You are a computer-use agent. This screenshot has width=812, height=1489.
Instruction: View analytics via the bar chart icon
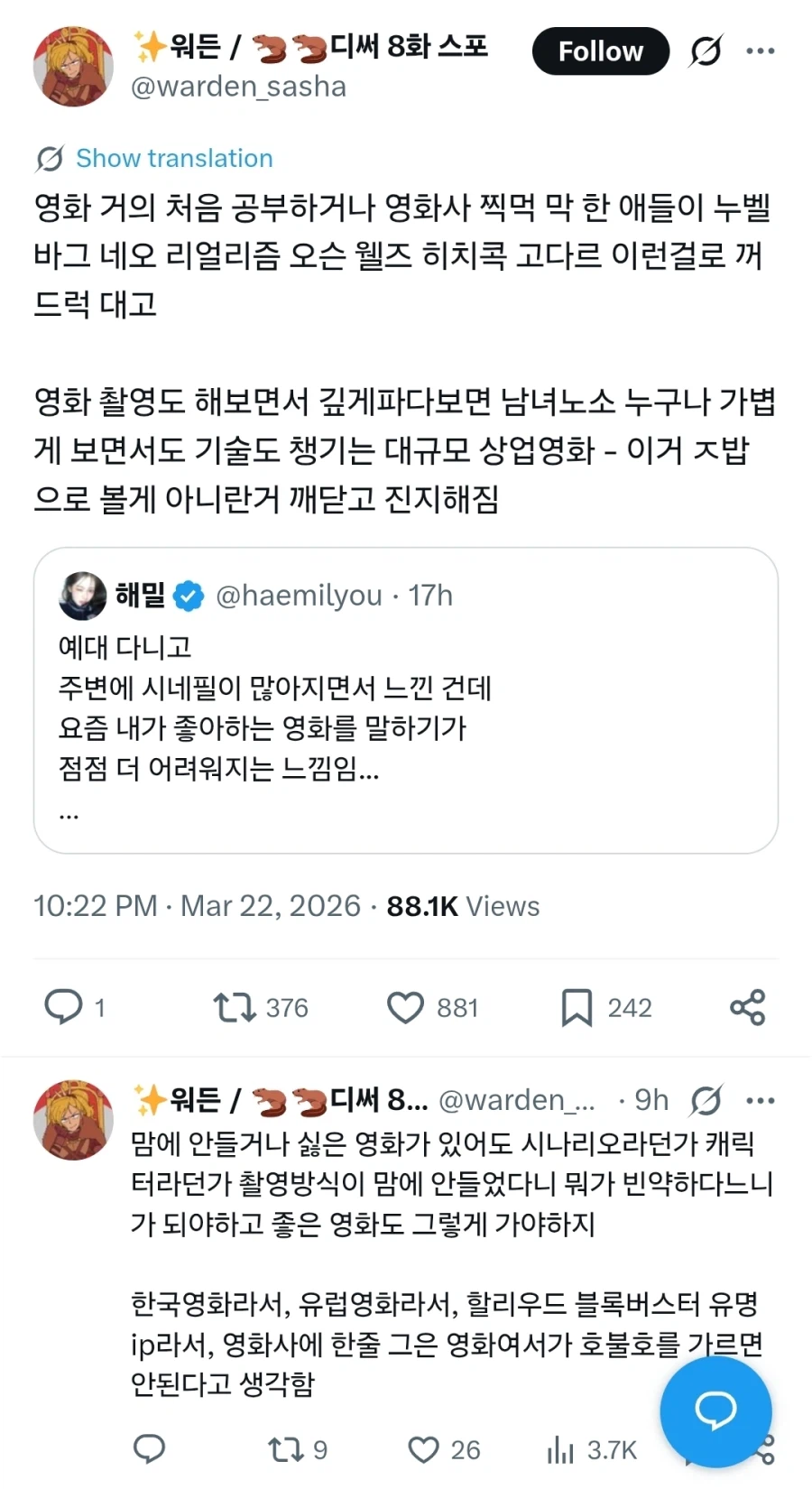[x=562, y=1448]
